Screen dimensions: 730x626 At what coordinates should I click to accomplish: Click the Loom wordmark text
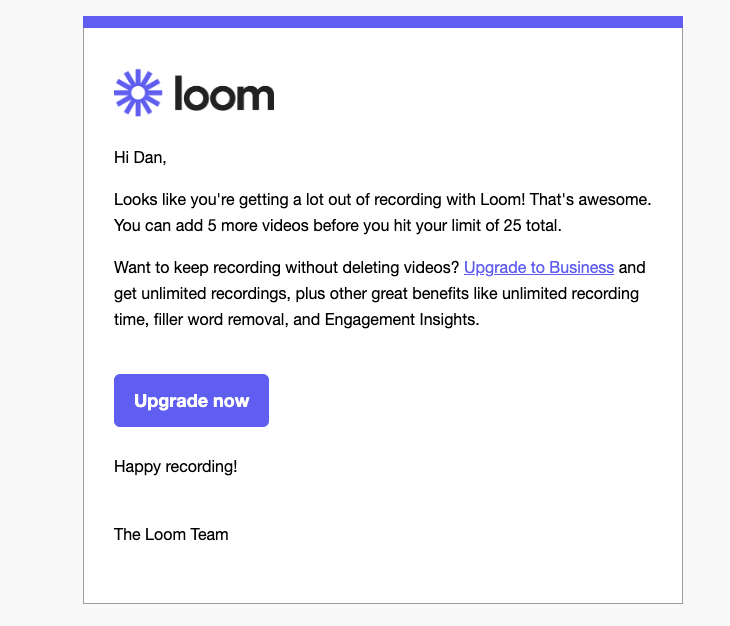point(224,94)
